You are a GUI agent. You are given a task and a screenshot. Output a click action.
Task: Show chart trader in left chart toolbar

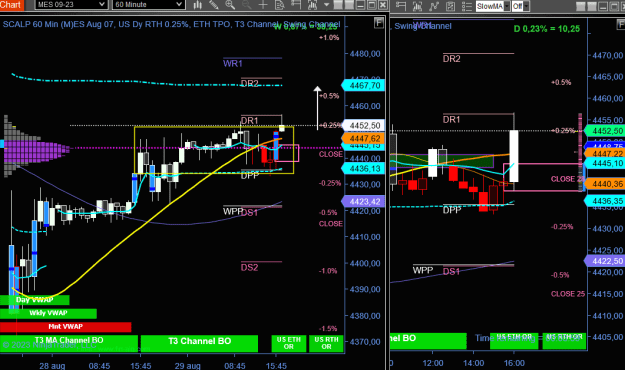coord(296,5)
